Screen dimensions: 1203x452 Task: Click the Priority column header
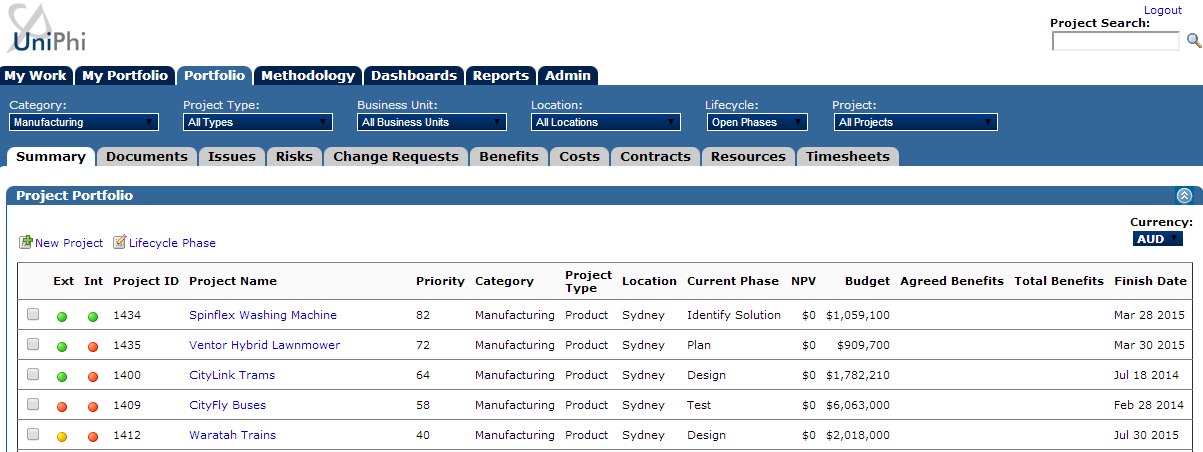pos(441,281)
